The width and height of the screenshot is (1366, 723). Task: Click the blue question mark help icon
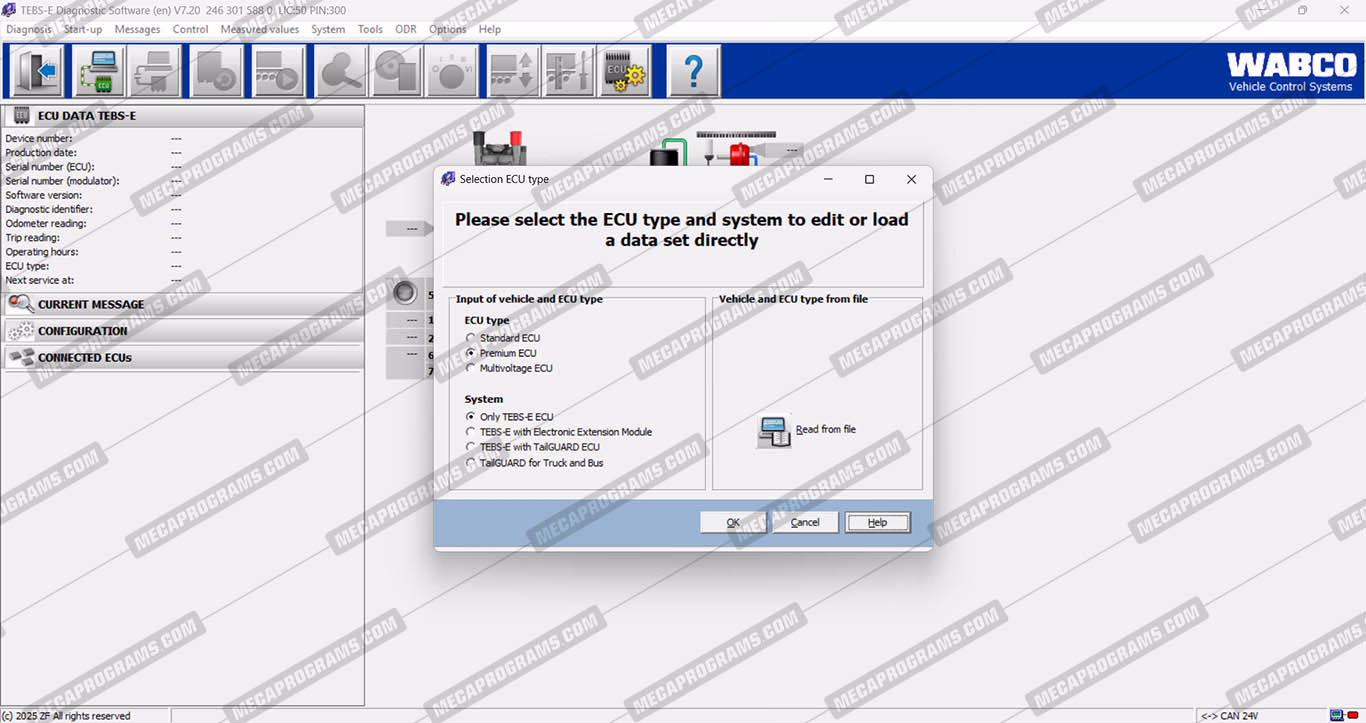click(x=693, y=71)
